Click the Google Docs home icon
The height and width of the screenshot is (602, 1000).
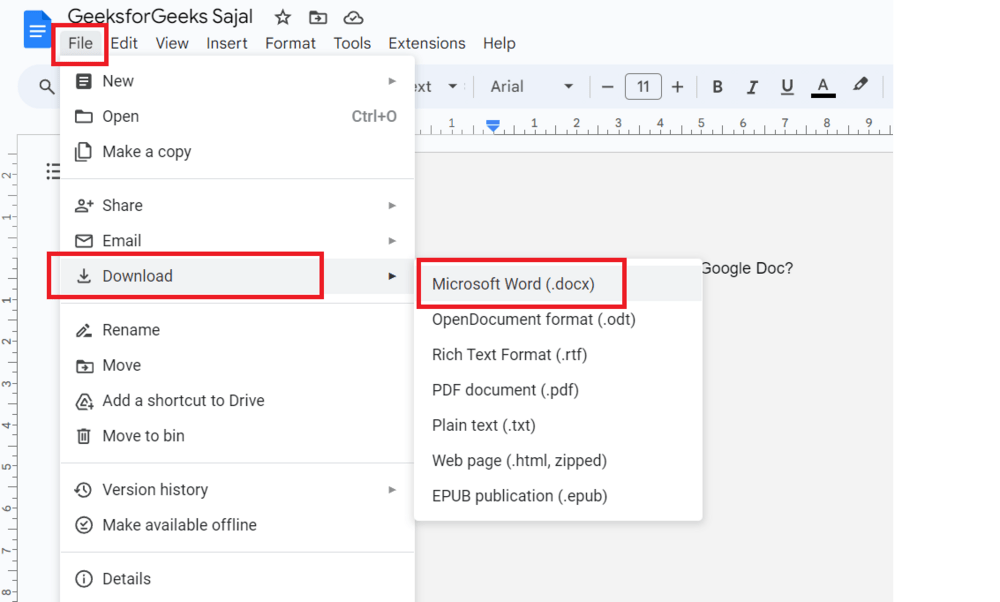(36, 29)
